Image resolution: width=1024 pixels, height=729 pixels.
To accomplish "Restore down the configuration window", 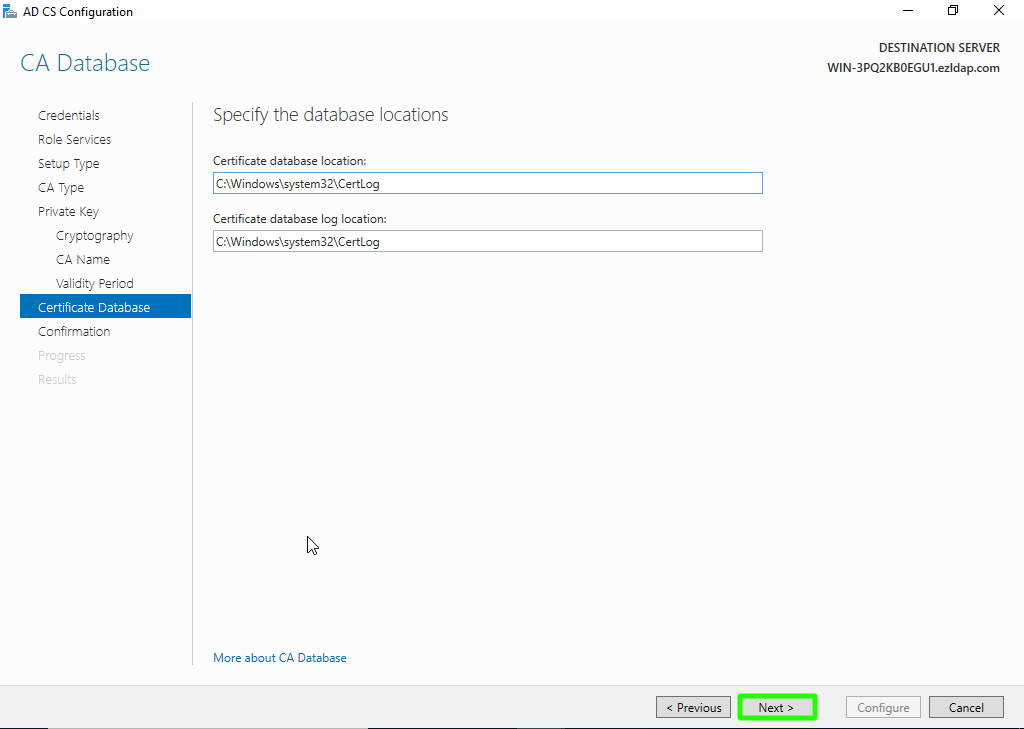I will point(953,11).
